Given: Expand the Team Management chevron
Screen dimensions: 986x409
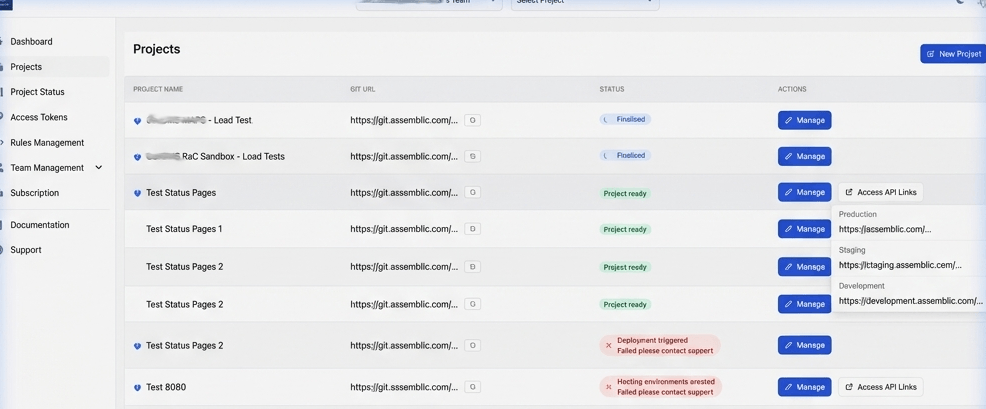Looking at the screenshot, I should pos(98,168).
